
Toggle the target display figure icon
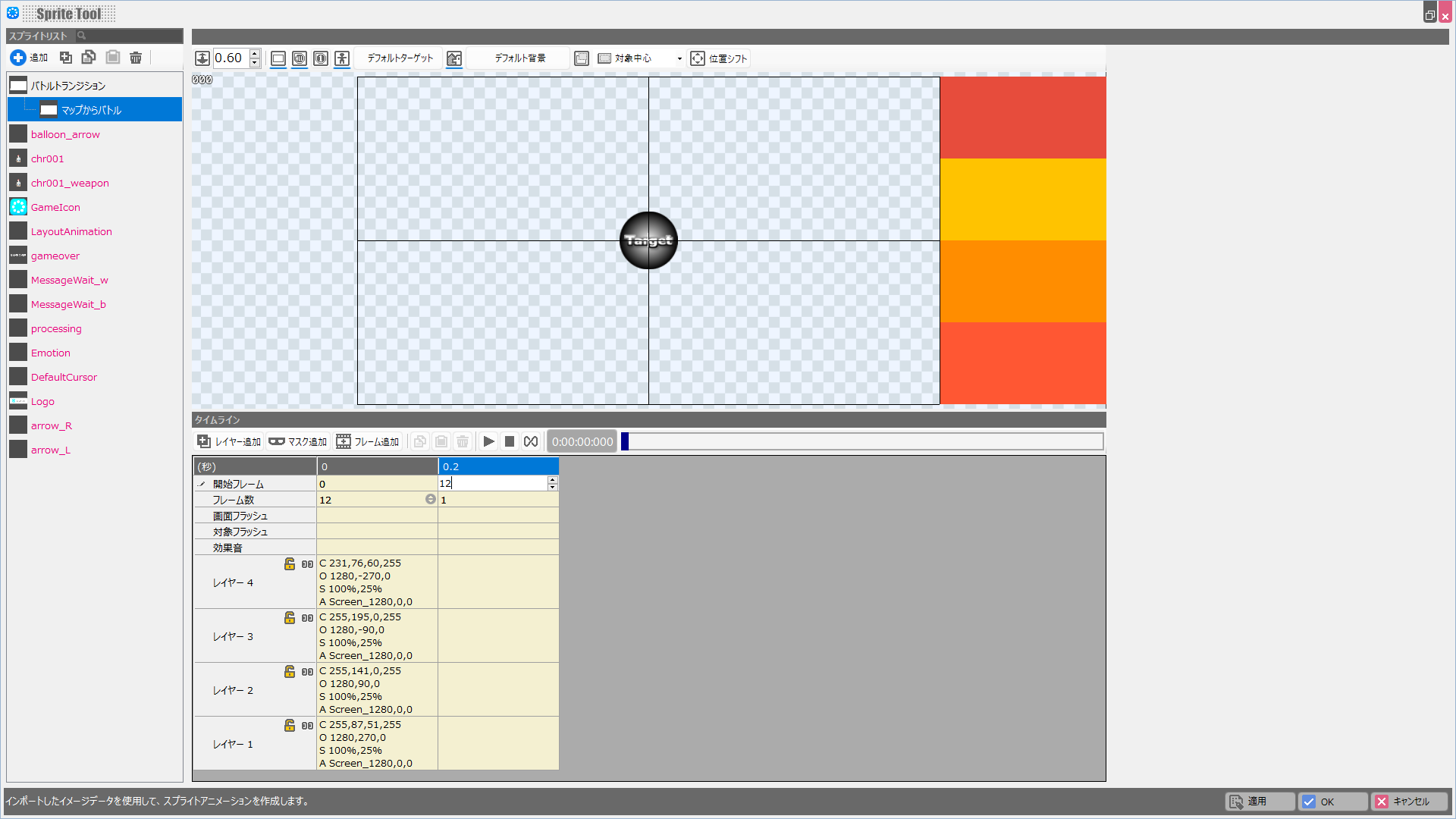tap(342, 58)
